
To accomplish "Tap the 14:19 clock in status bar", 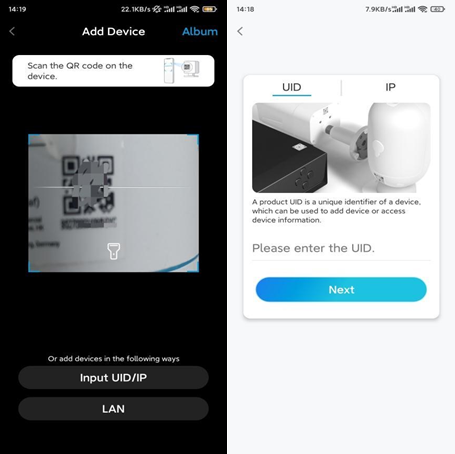I will click(17, 9).
